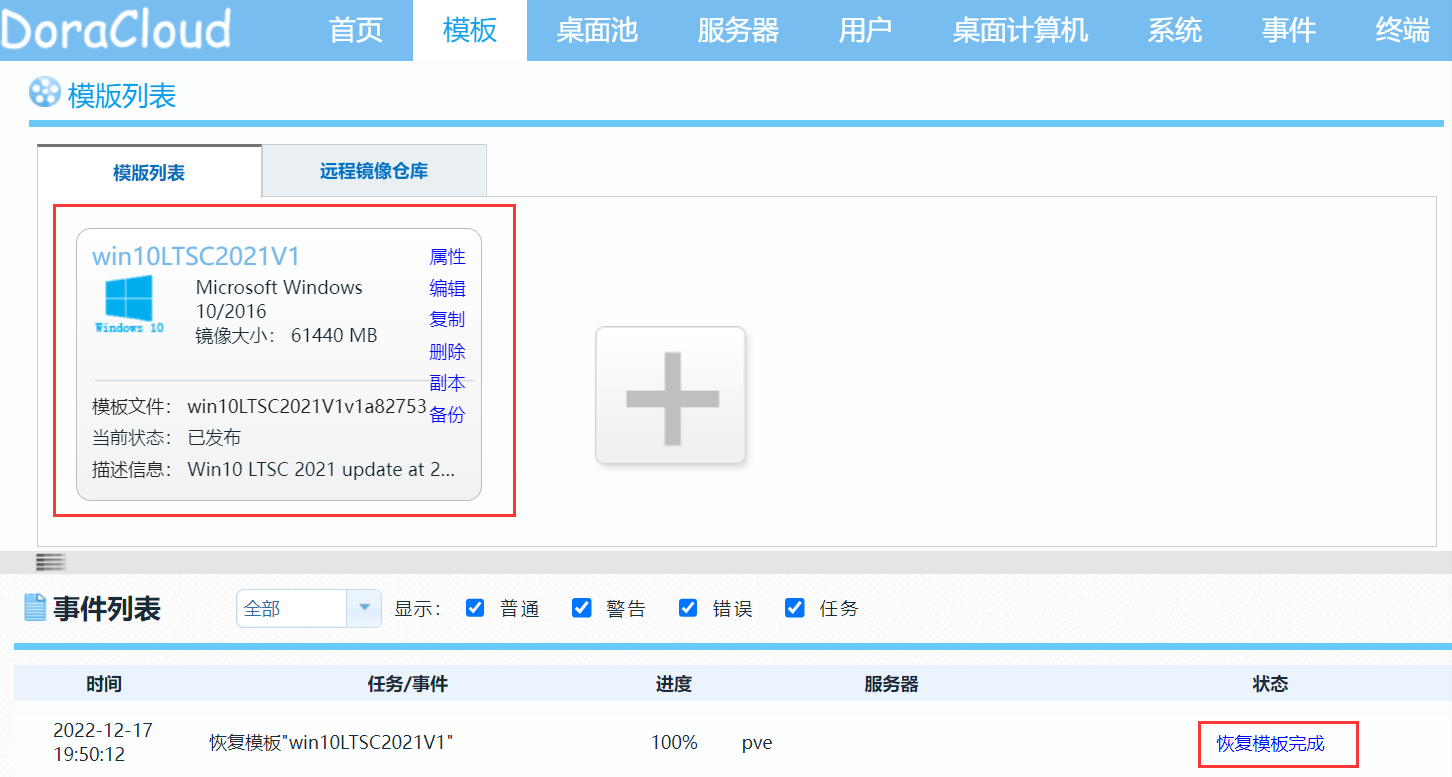Click the DoraCloud logo
This screenshot has width=1452, height=777.
tap(115, 30)
